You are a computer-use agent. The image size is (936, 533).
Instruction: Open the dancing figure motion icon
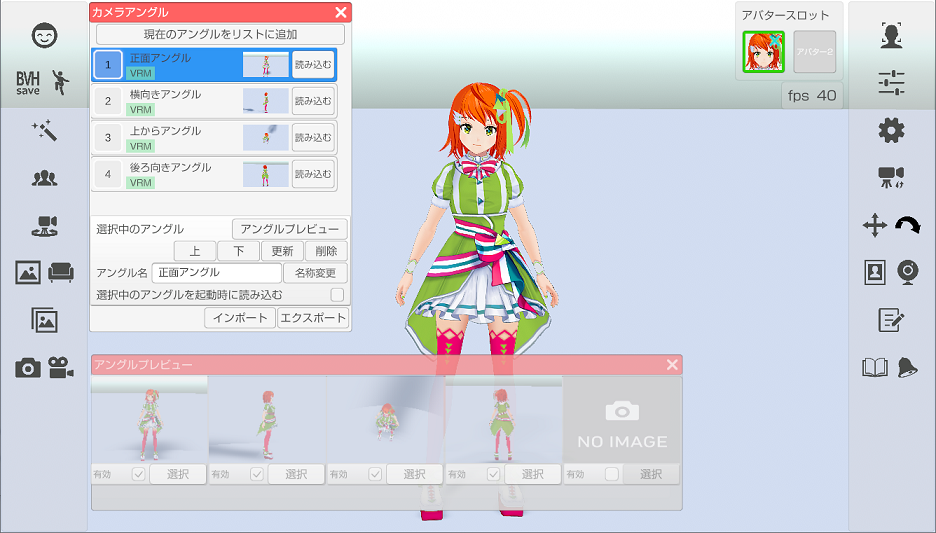point(60,82)
